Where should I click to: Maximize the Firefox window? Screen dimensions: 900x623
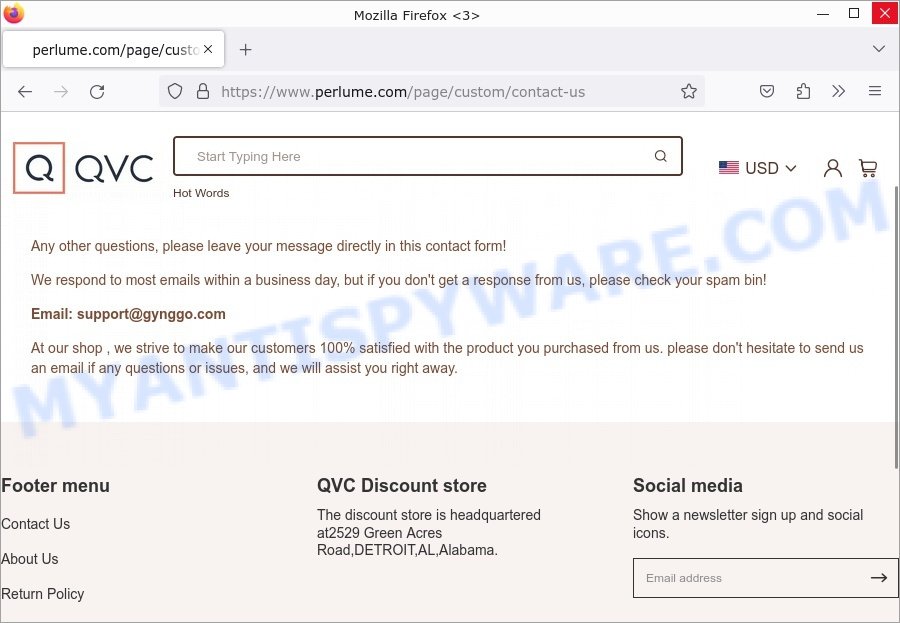tap(854, 13)
